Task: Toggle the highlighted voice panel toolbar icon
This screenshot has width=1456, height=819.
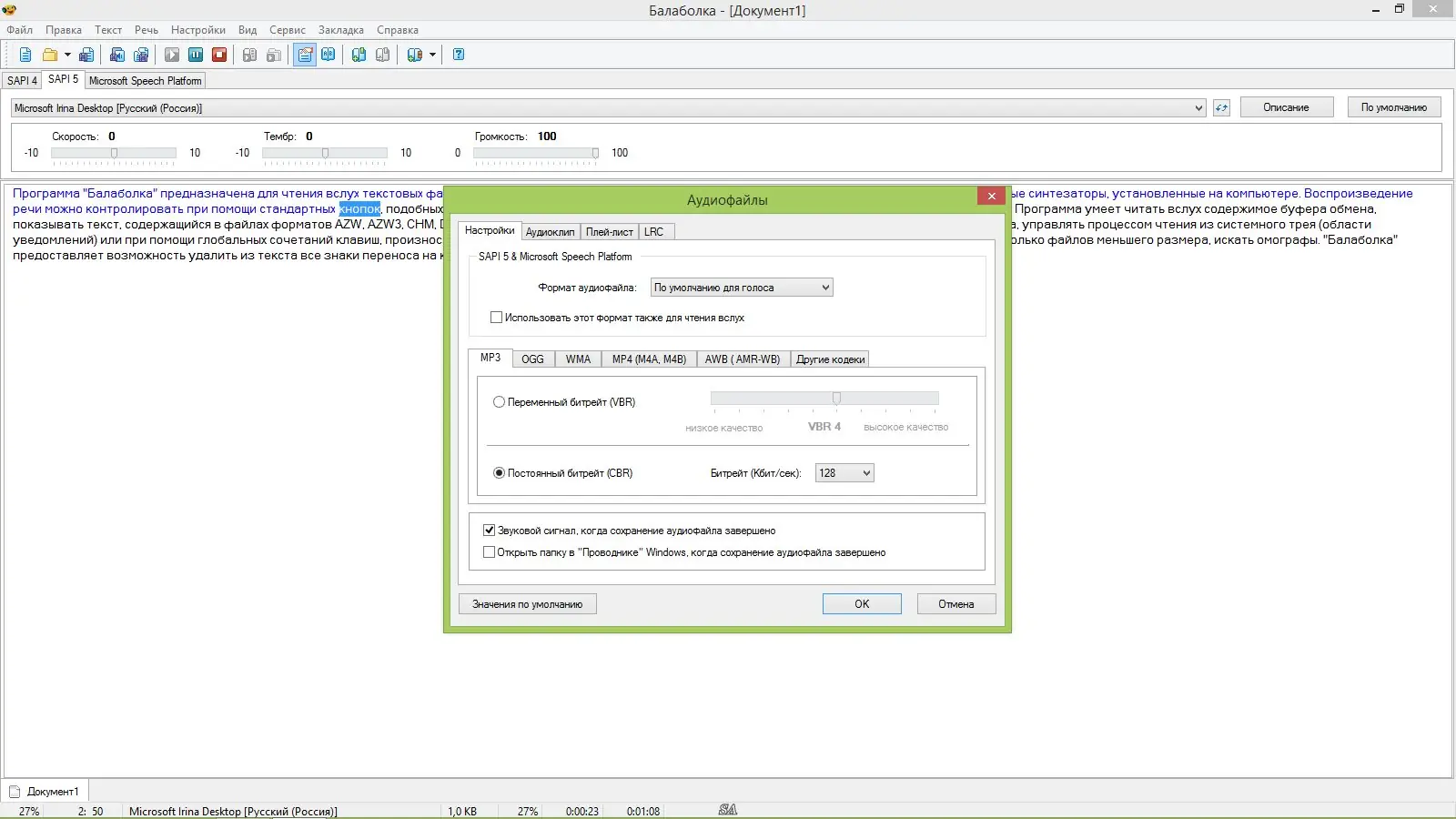Action: pos(305,55)
